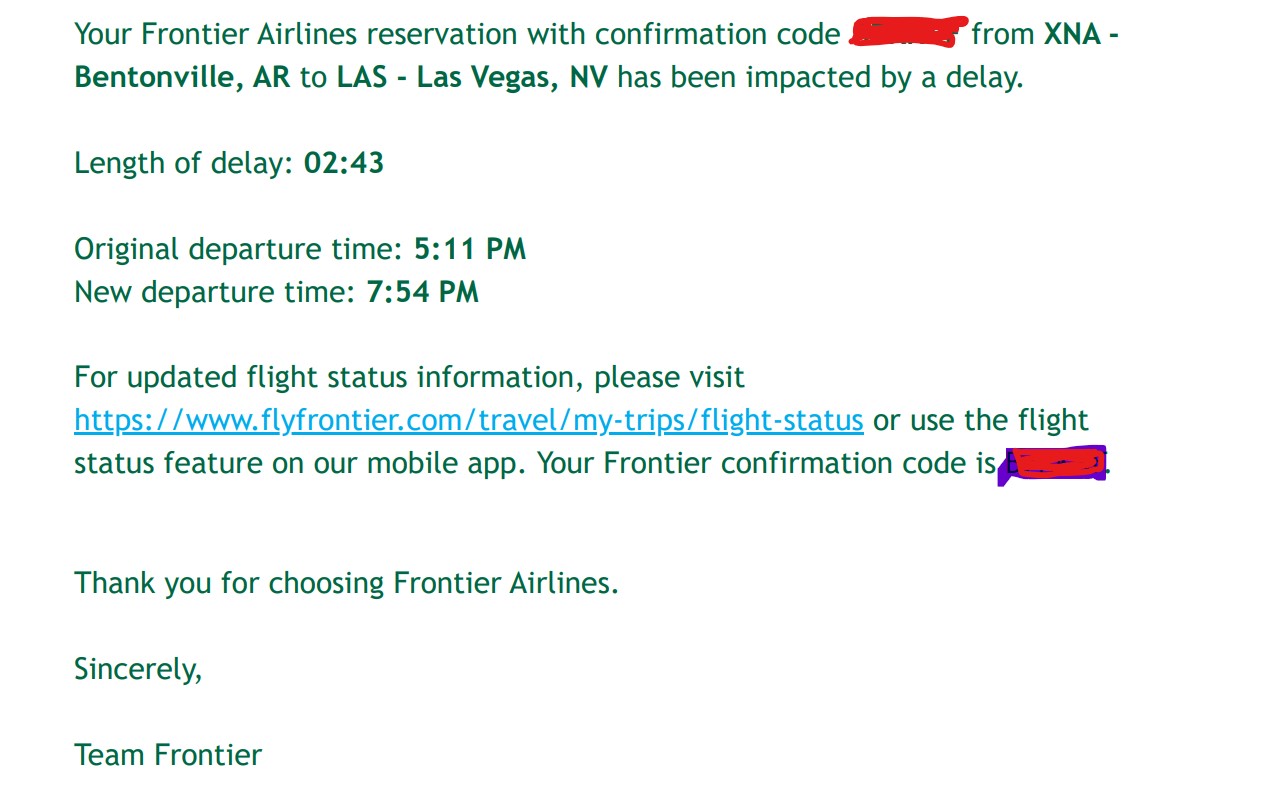This screenshot has height=787, width=1264.
Task: Click the bold text Bentonville, AR
Action: coord(182,77)
